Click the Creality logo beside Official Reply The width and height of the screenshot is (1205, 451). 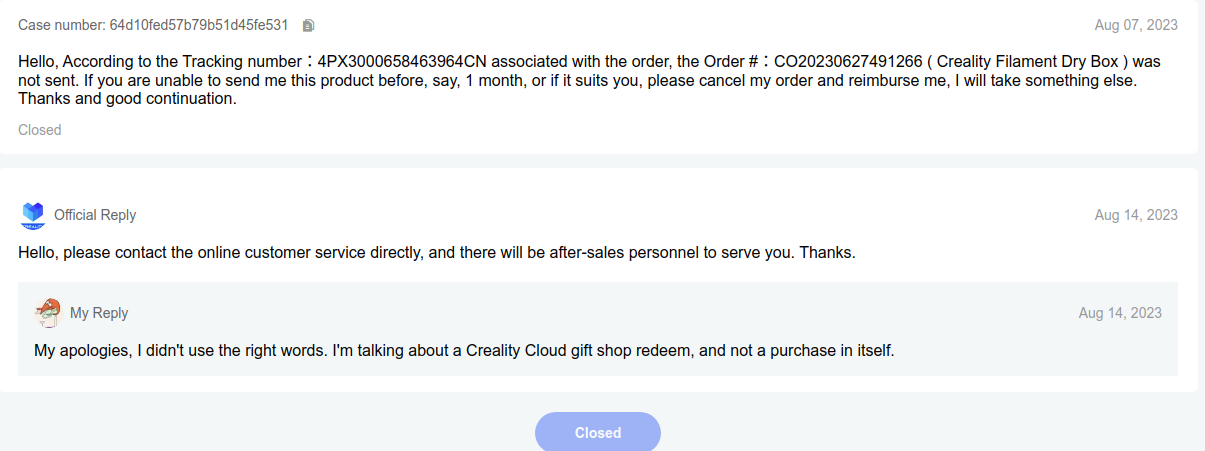(33, 214)
